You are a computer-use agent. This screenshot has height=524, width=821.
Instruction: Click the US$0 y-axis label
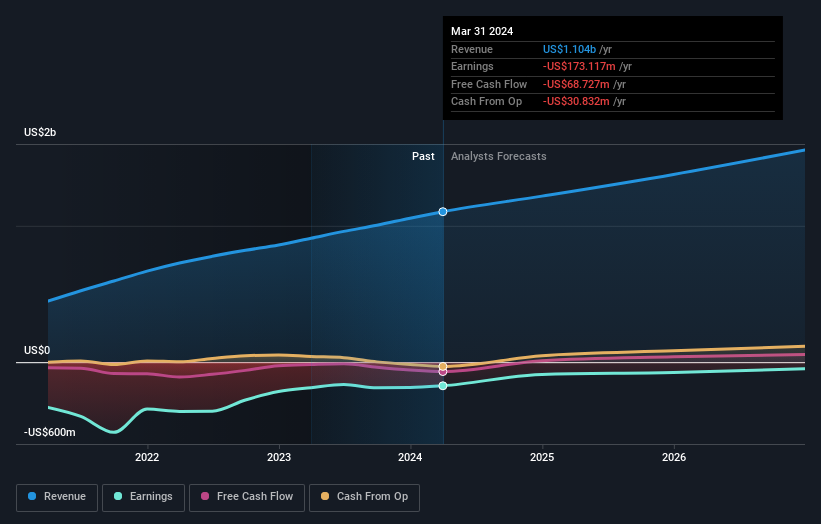coord(37,350)
